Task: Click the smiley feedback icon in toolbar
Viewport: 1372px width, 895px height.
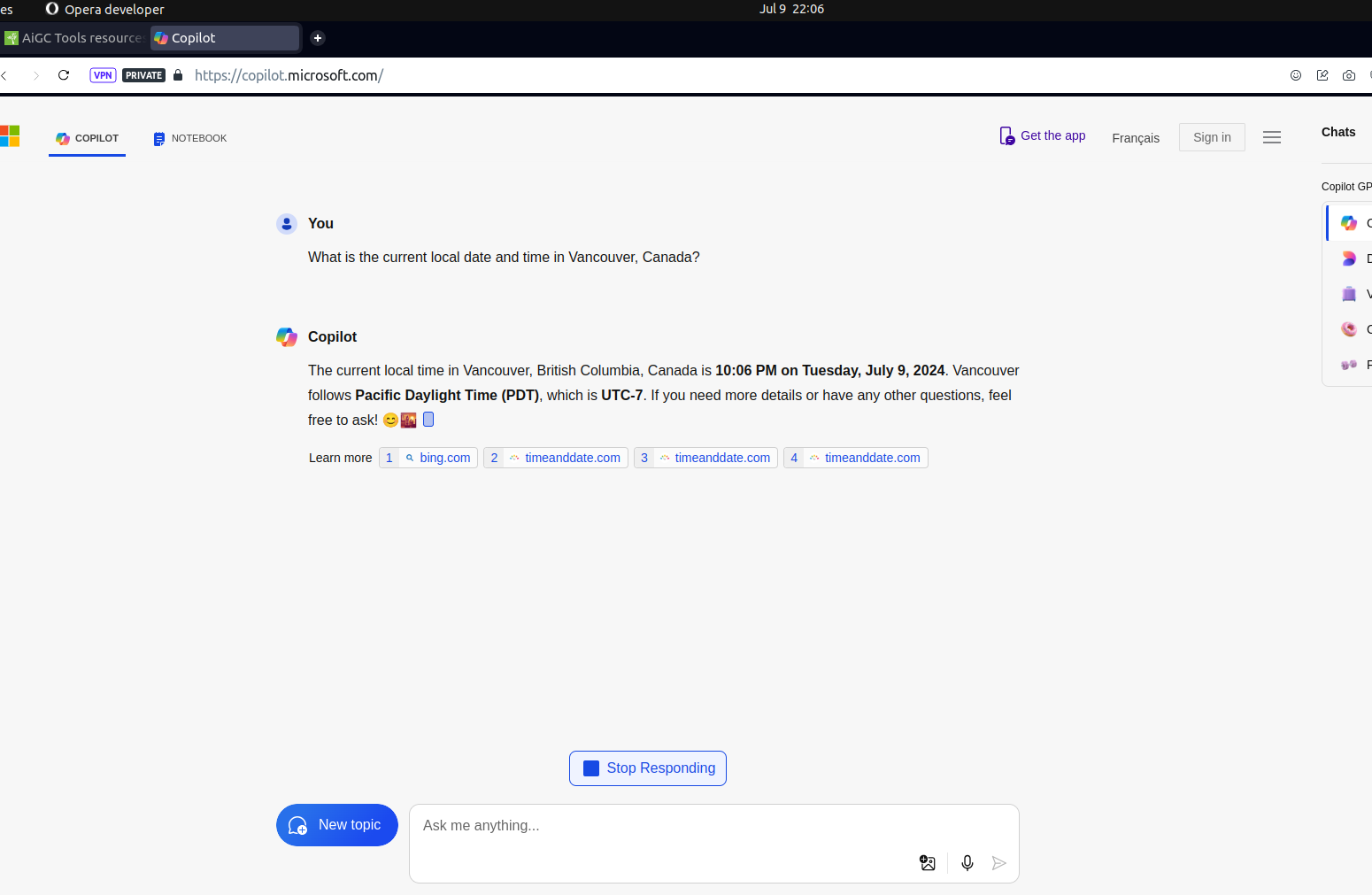Action: point(1296,75)
